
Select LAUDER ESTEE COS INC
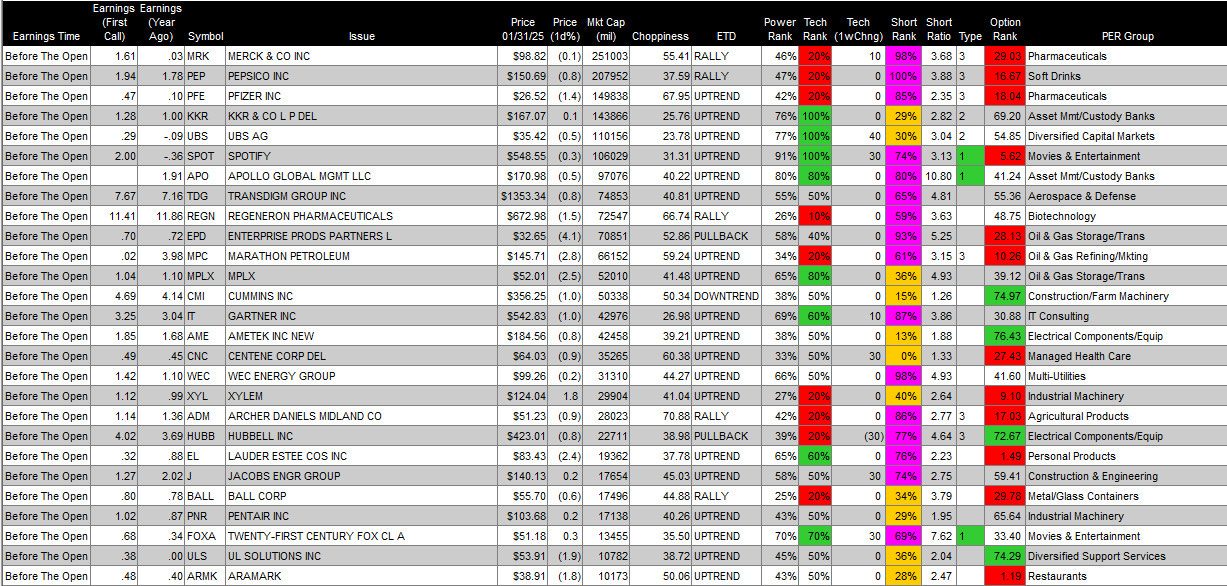click(x=288, y=456)
